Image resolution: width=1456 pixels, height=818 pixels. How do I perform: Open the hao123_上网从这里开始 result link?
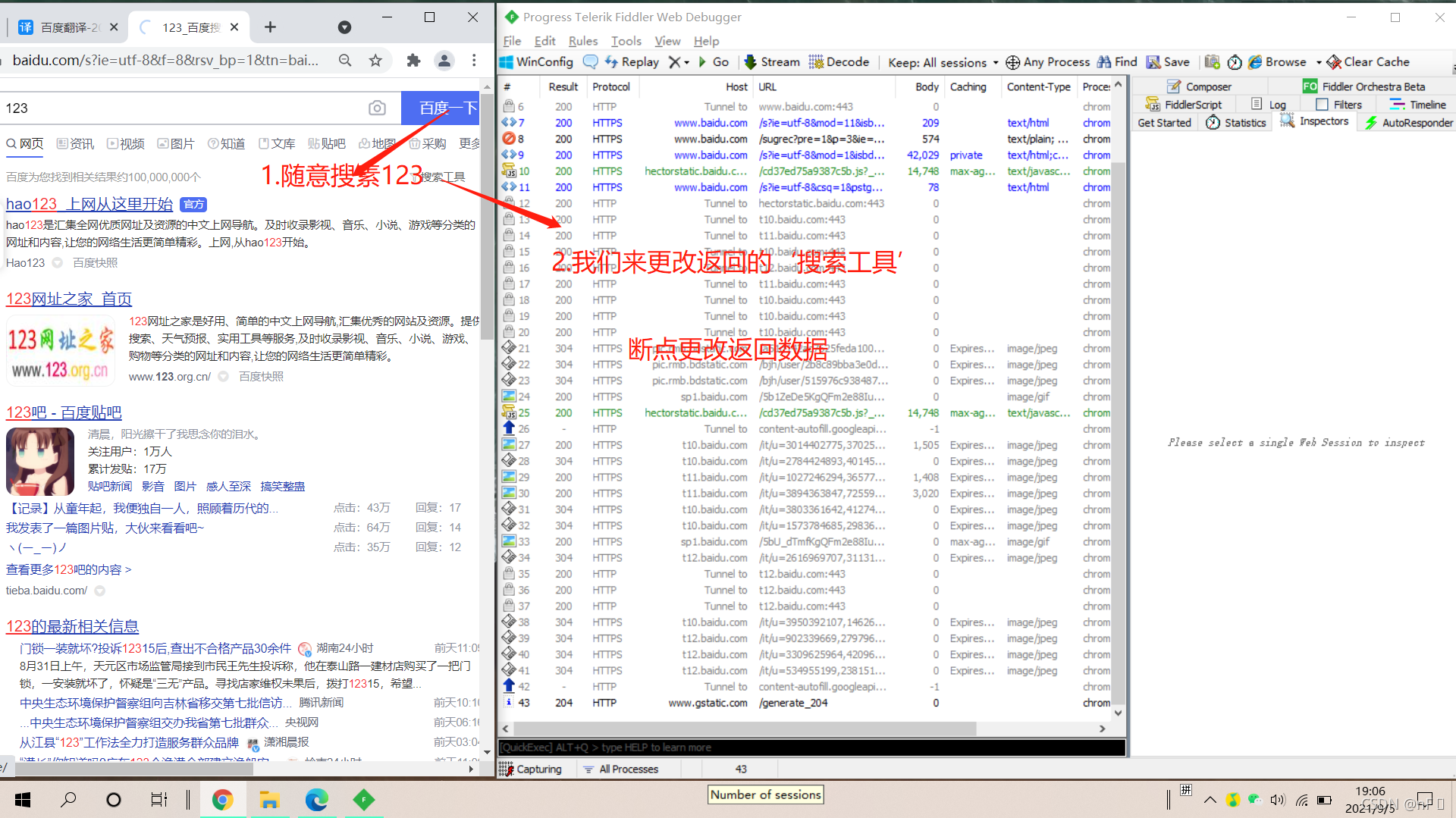(89, 204)
